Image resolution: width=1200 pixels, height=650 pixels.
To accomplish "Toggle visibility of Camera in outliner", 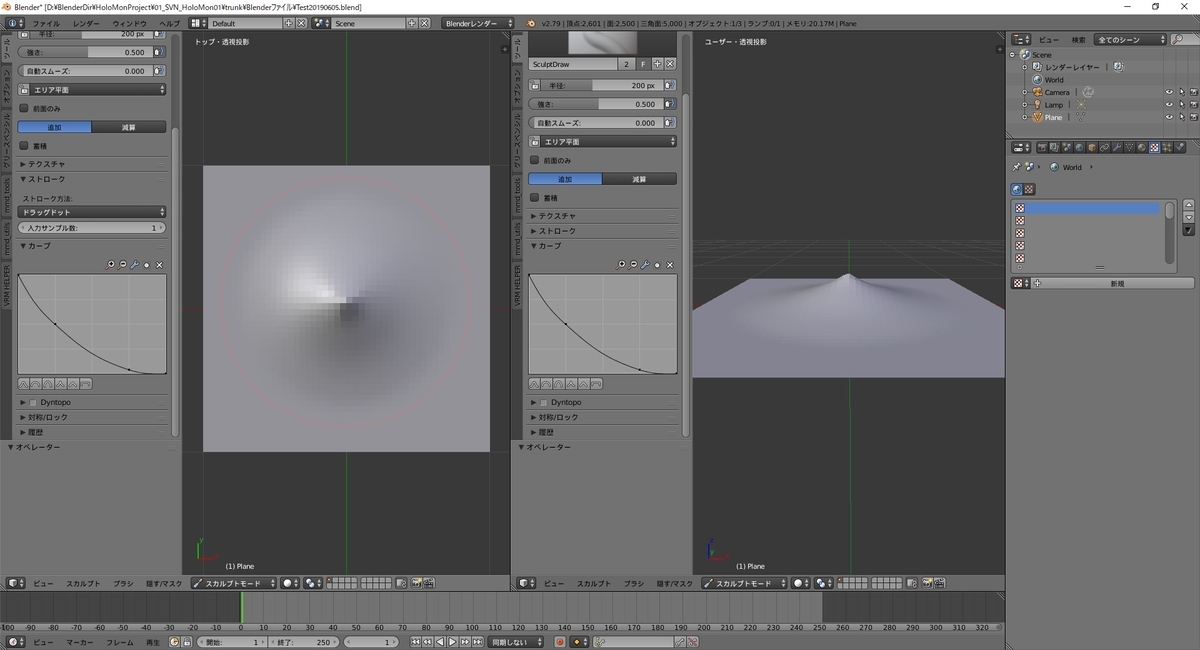I will tap(1168, 92).
